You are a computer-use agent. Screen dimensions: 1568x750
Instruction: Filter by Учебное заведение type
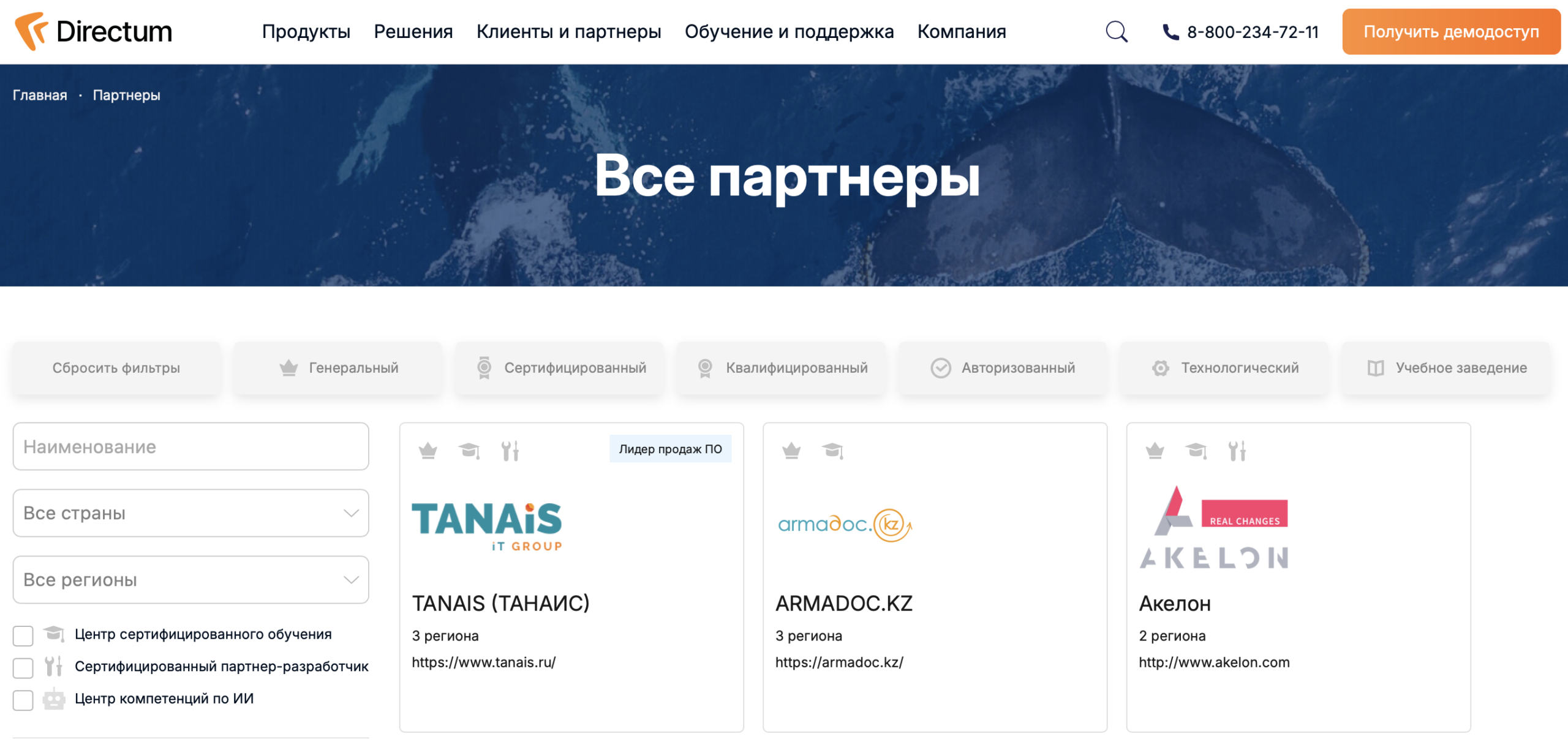point(1447,368)
